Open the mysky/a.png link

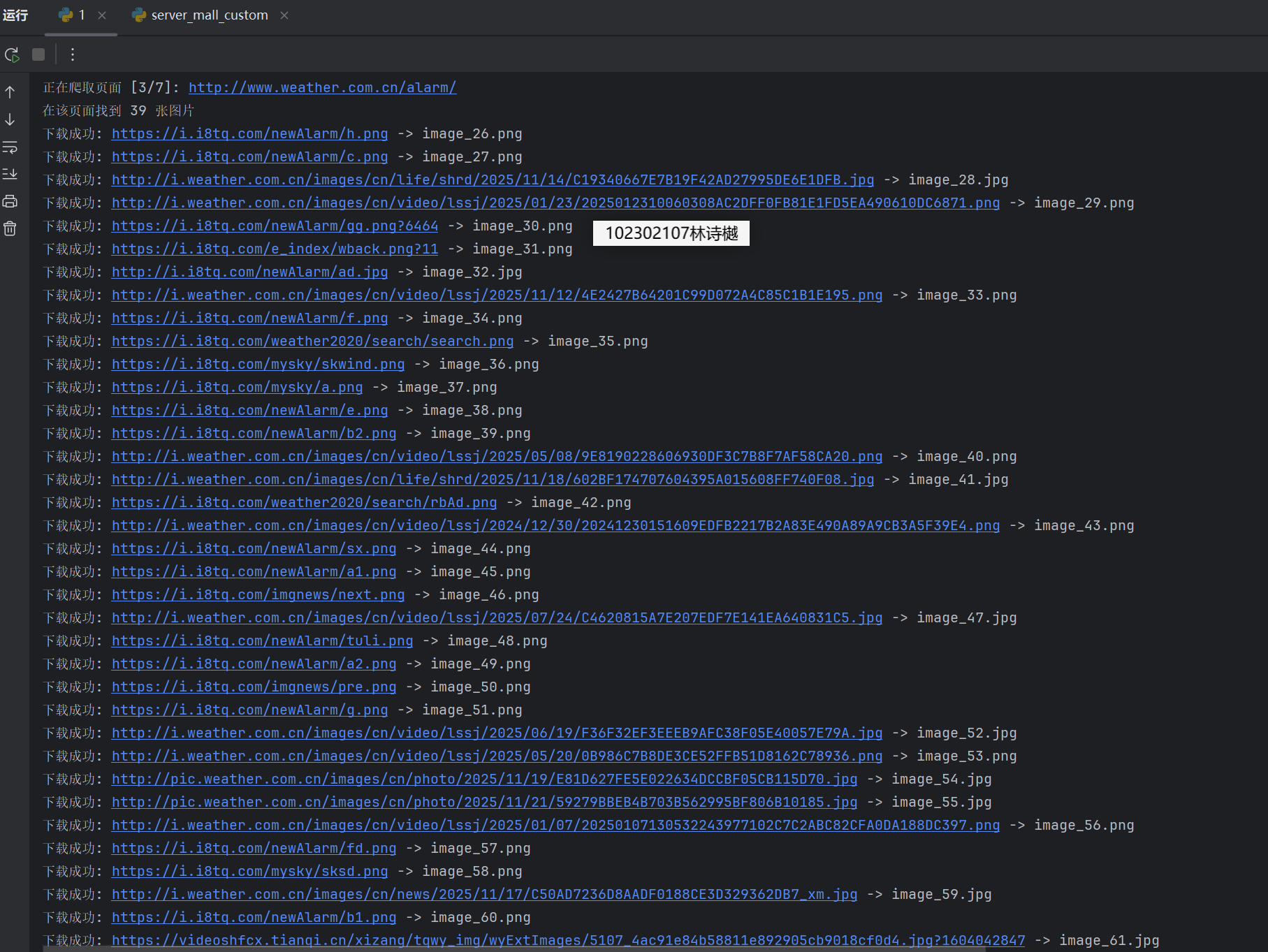click(237, 387)
